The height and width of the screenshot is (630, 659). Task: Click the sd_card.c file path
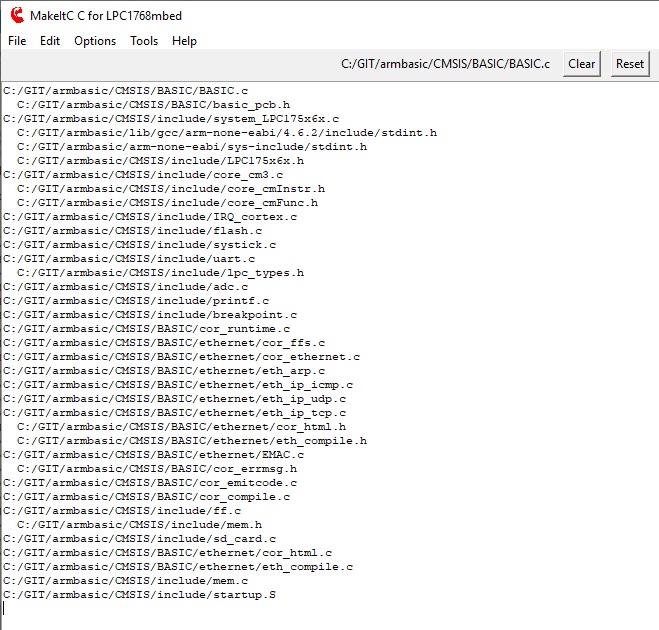pyautogui.click(x=139, y=538)
